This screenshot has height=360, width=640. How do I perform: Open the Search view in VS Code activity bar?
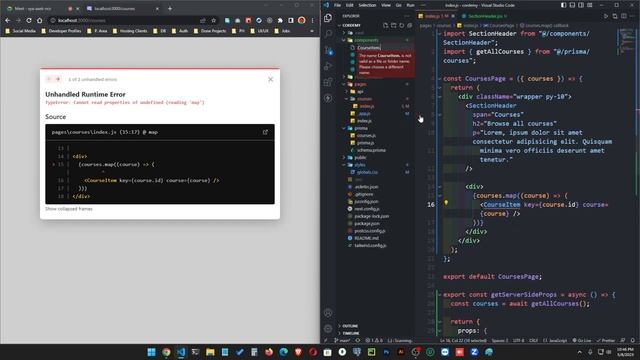pos(328,34)
